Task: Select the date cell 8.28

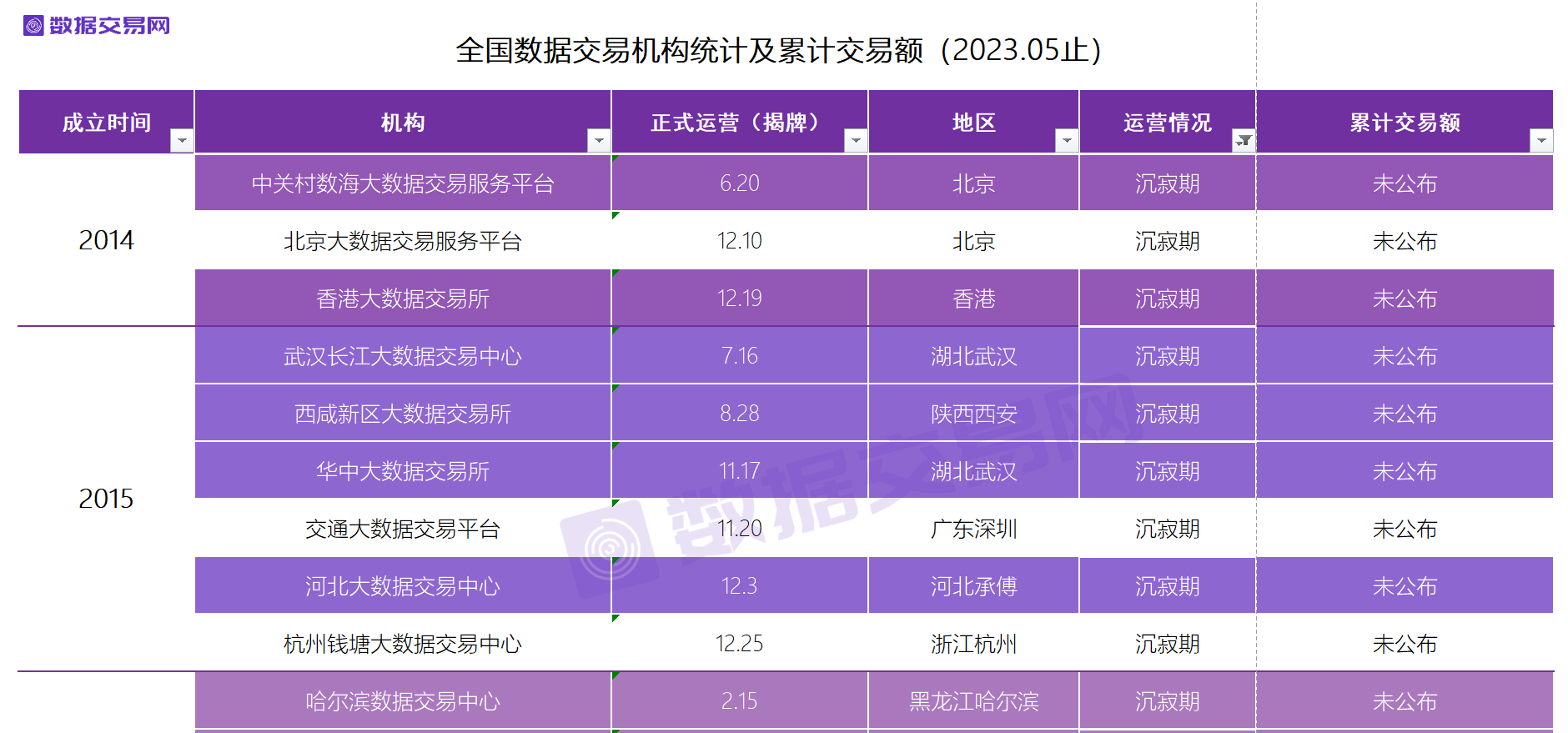Action: pyautogui.click(x=740, y=414)
